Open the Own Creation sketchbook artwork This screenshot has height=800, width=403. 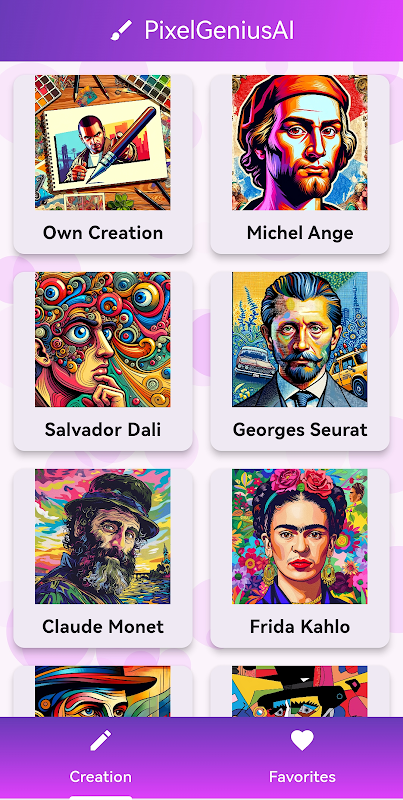click(x=103, y=142)
